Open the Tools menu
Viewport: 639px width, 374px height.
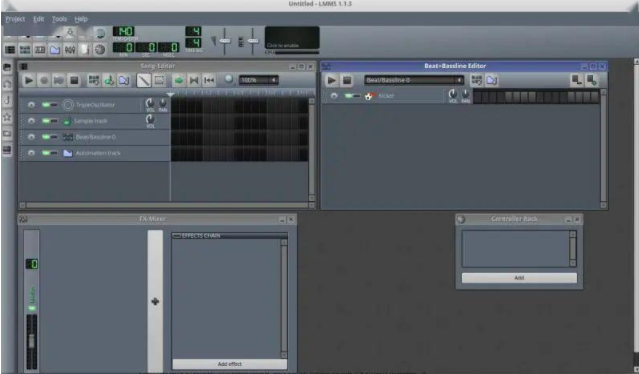click(x=59, y=19)
